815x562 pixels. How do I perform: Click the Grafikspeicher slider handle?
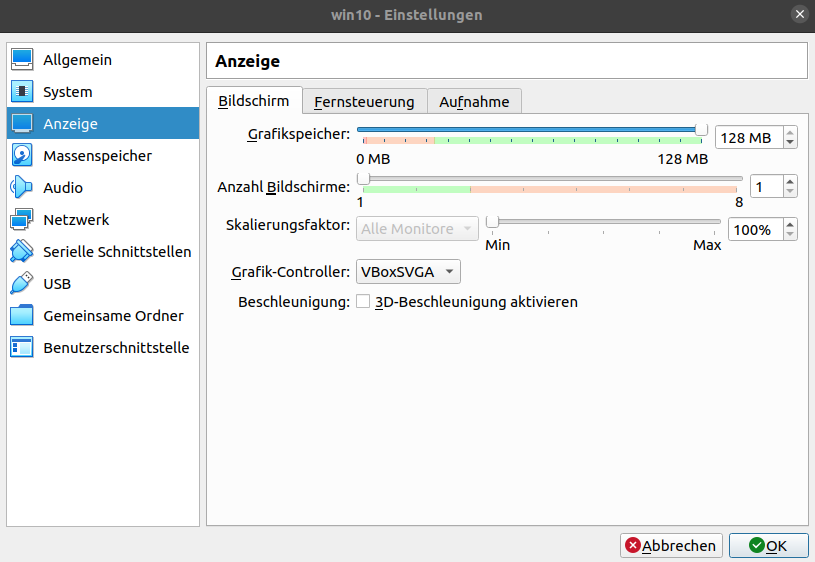[701, 130]
